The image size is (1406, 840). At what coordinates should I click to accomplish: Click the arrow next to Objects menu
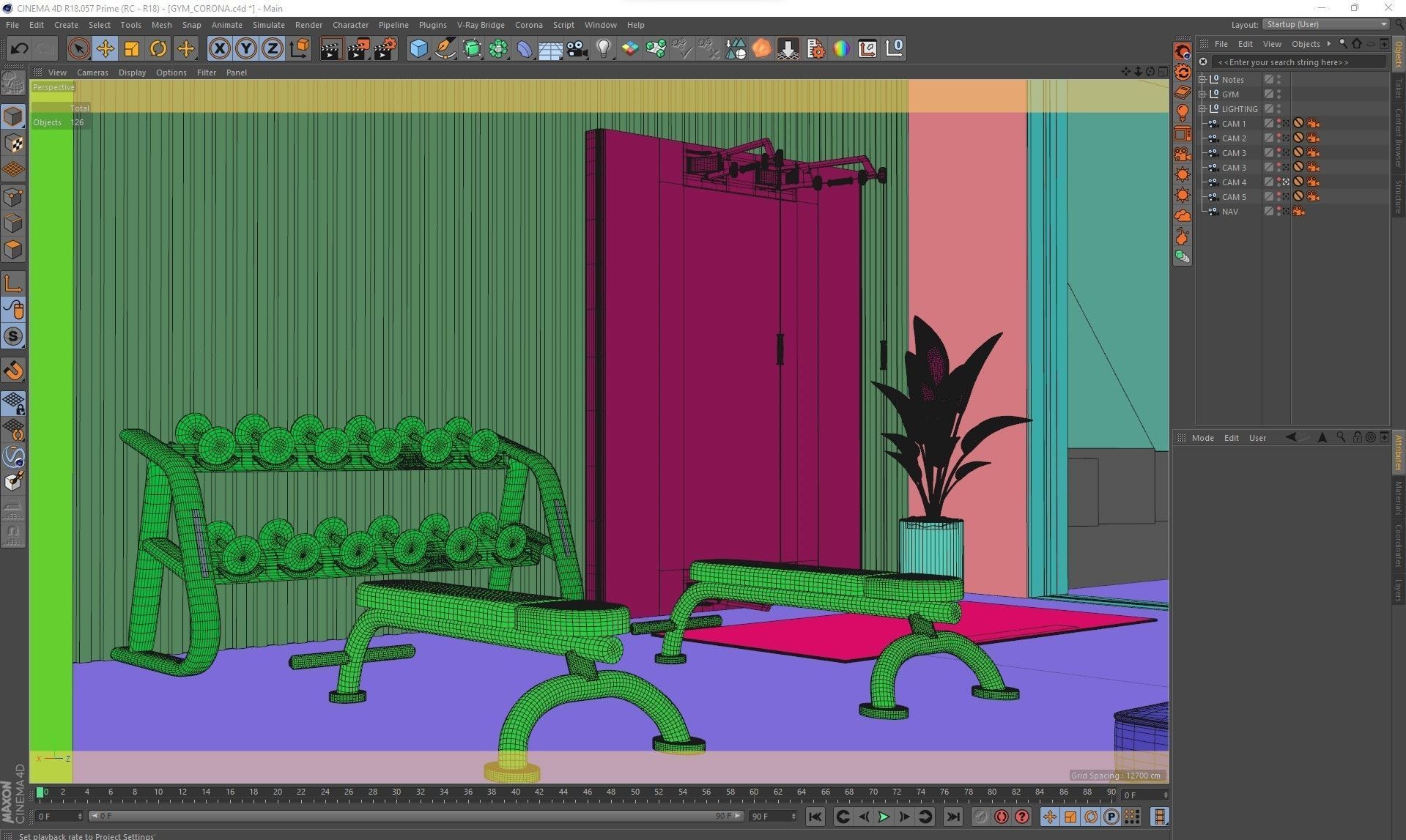[1328, 44]
